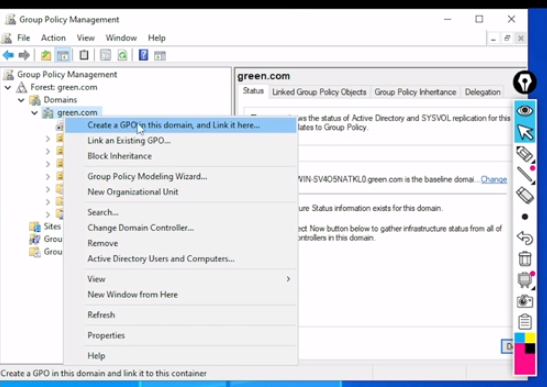
Task: Choose Create a GPO in this domain, and Link it here
Action: 181,125
